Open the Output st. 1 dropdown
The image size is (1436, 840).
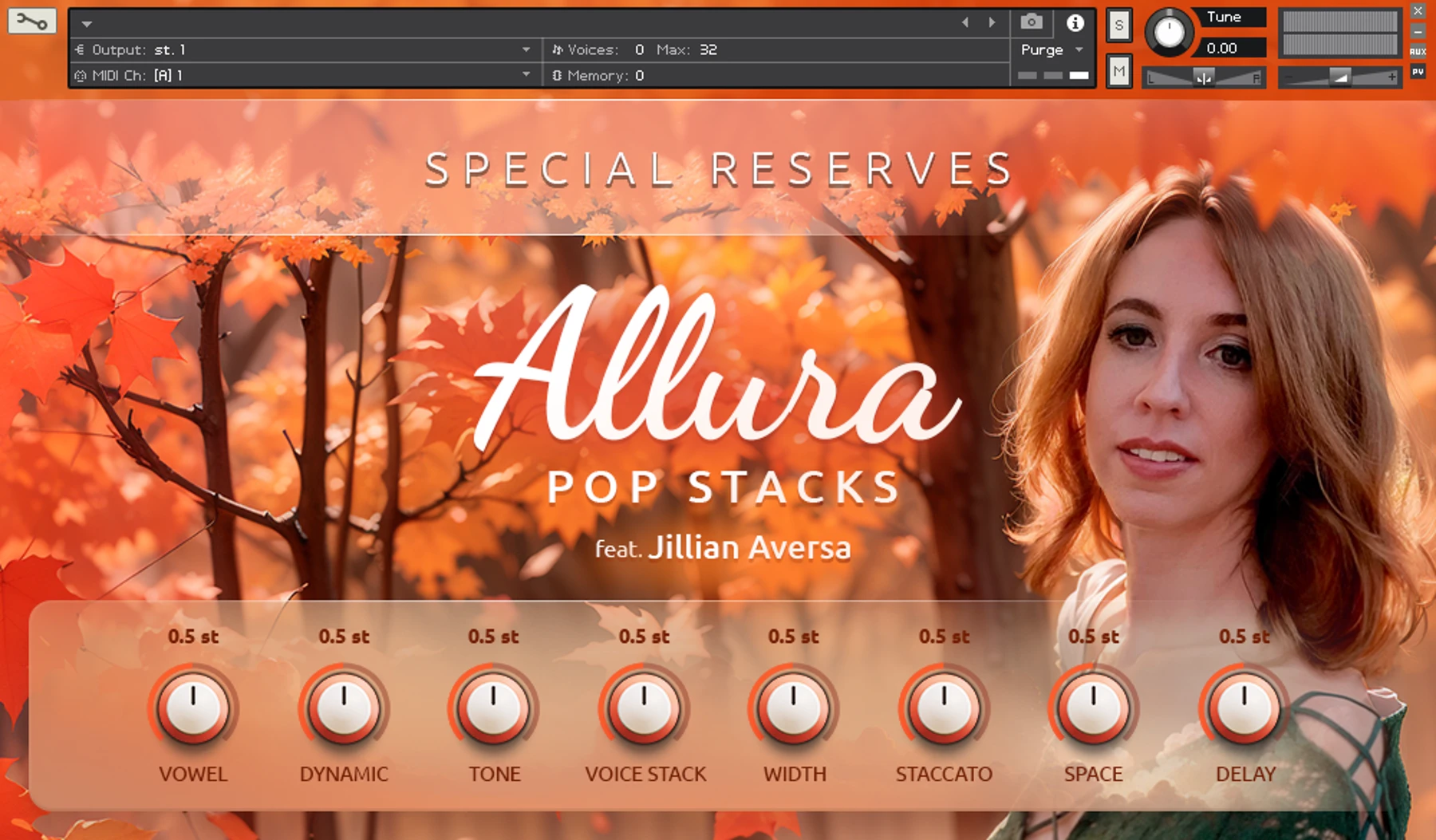click(x=303, y=49)
